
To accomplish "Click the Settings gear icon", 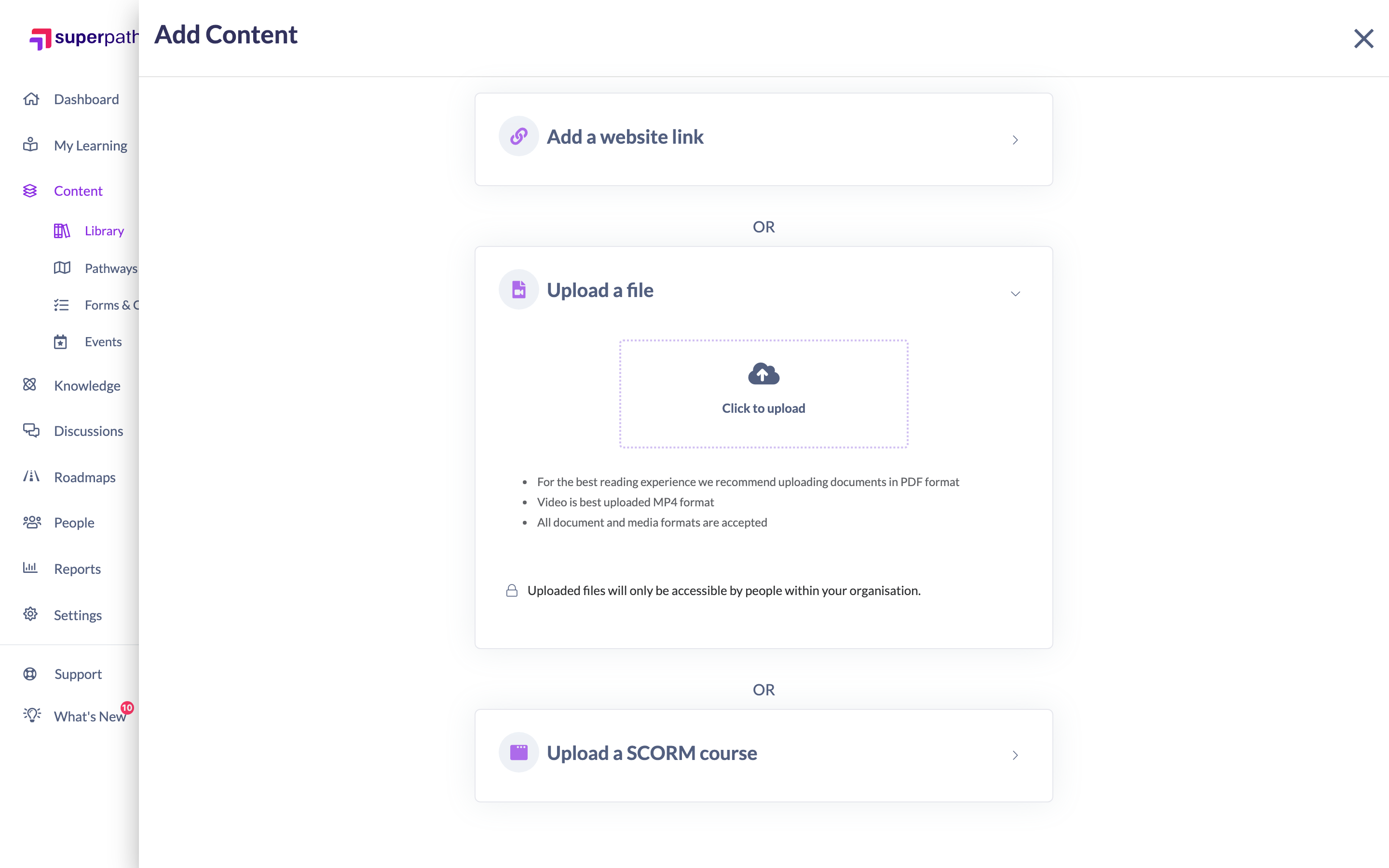I will (30, 614).
